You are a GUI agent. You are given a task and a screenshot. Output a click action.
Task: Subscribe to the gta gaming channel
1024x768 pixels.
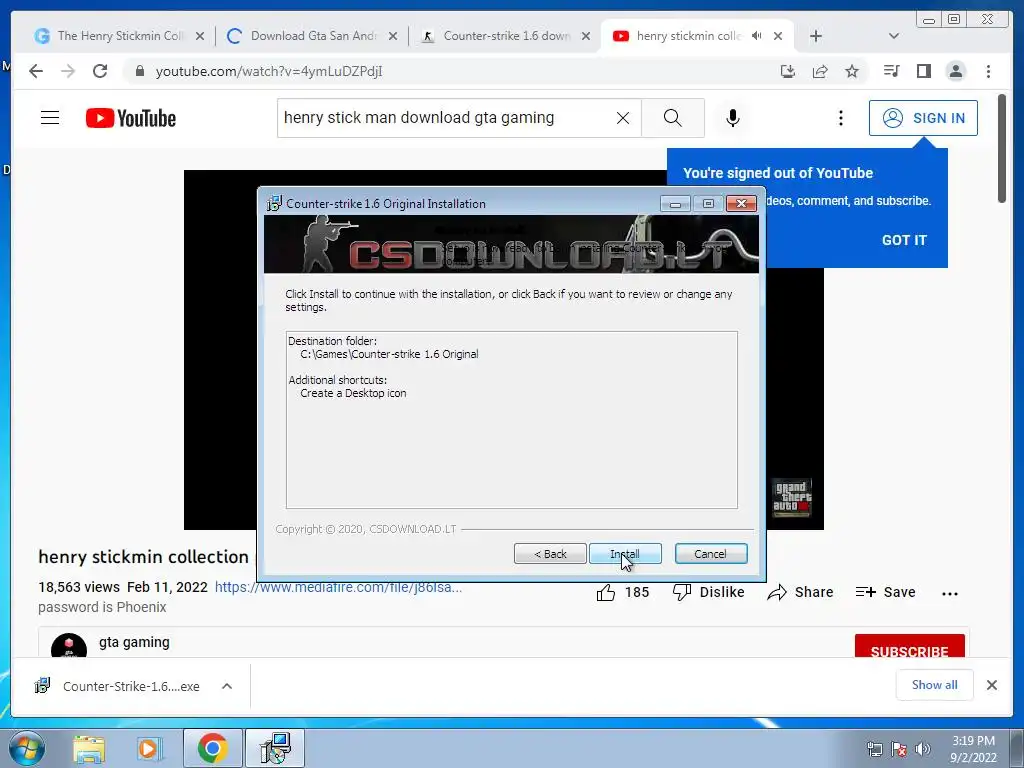pos(909,647)
